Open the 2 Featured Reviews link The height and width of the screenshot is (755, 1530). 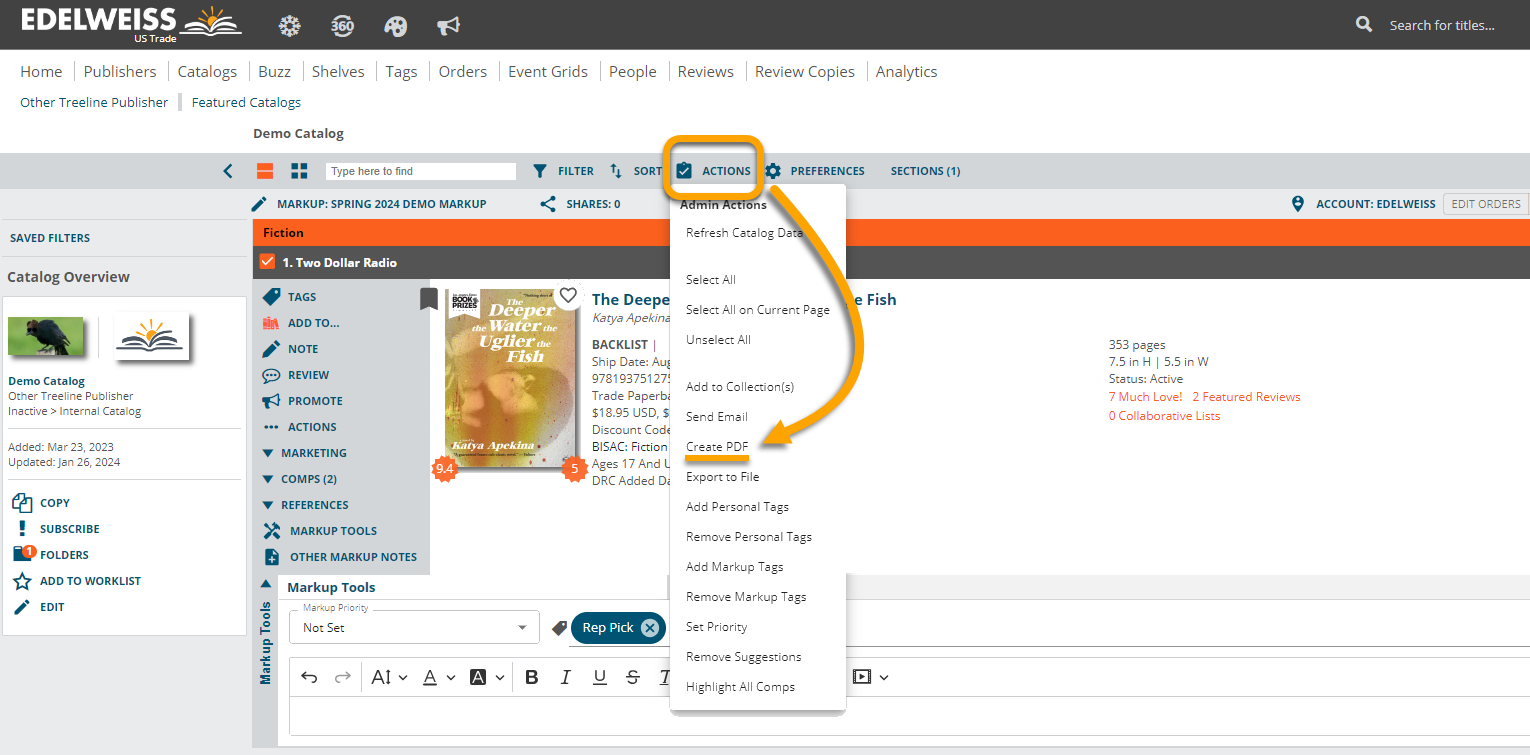[1246, 397]
